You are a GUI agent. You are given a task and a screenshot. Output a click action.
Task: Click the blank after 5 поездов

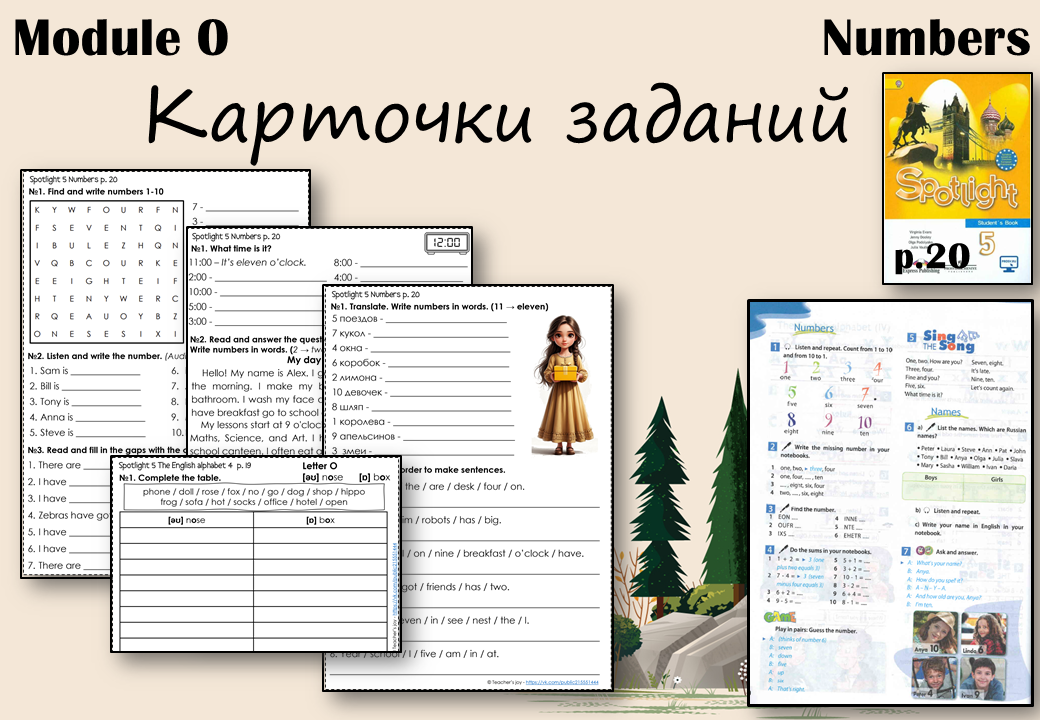(x=446, y=319)
